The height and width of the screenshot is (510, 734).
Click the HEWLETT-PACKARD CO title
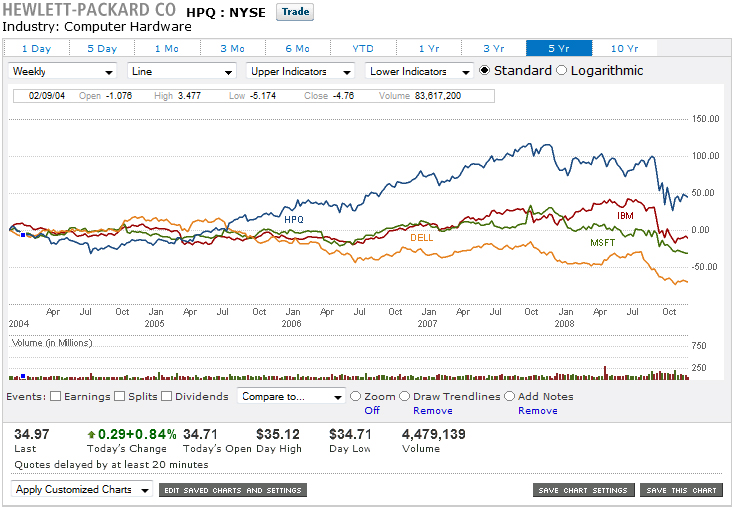click(x=89, y=10)
